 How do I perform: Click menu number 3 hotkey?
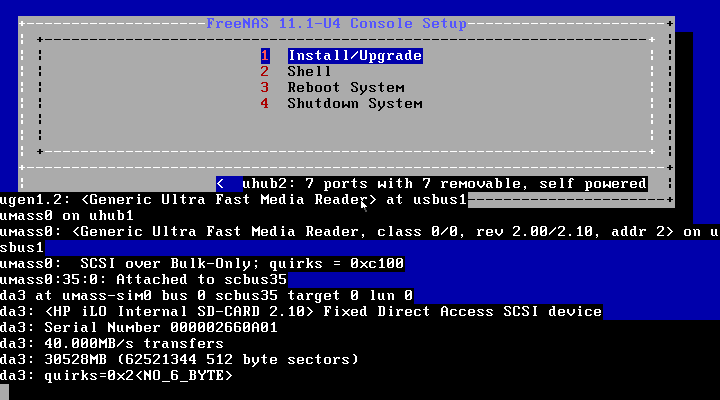(264, 87)
